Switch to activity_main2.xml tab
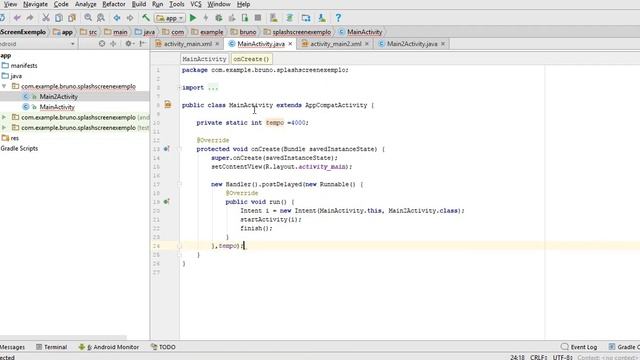The width and height of the screenshot is (640, 360). coord(335,44)
